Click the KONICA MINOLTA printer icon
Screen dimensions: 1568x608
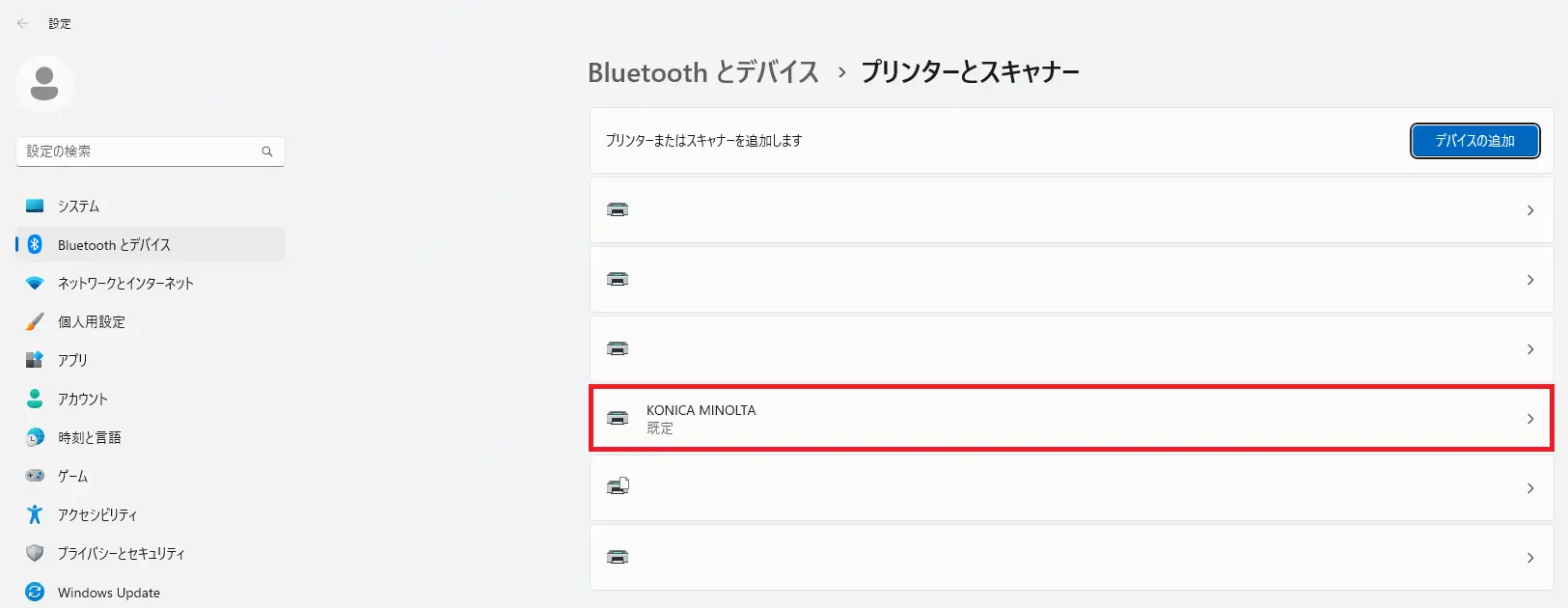[x=618, y=418]
